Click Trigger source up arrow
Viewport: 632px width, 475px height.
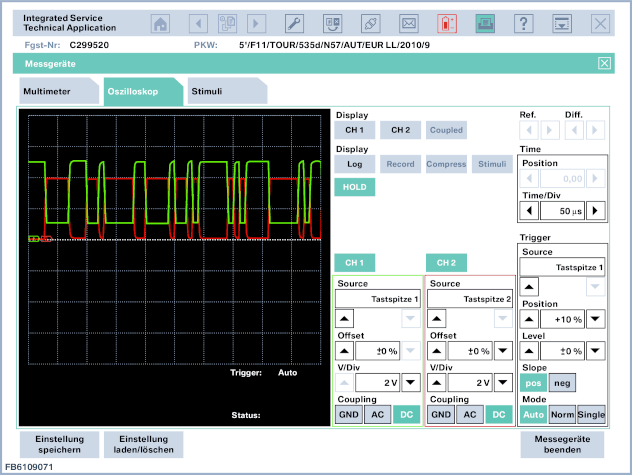point(529,287)
